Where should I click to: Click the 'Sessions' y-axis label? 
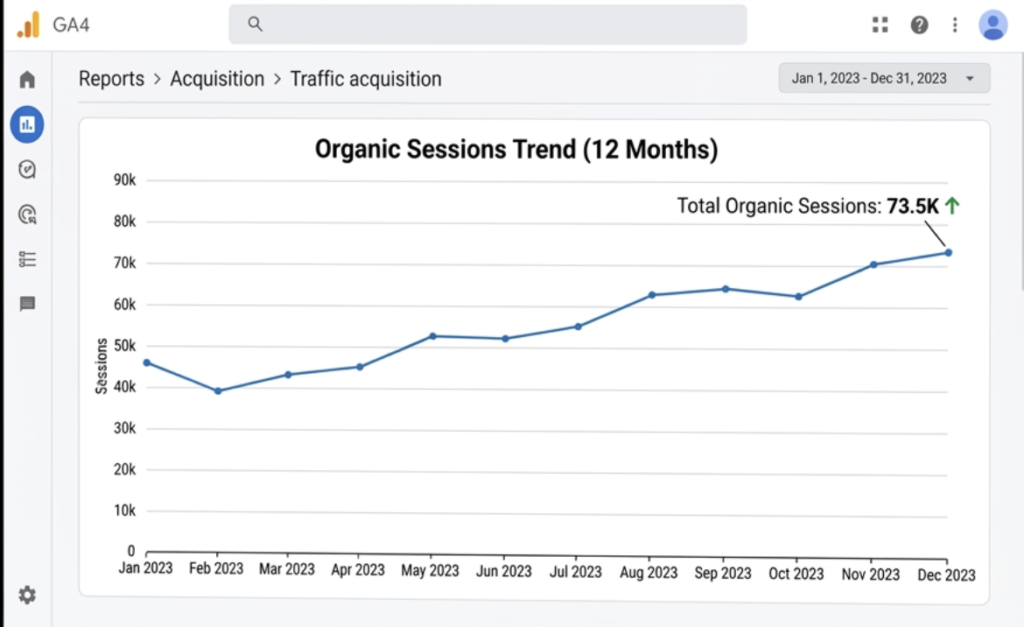point(101,366)
